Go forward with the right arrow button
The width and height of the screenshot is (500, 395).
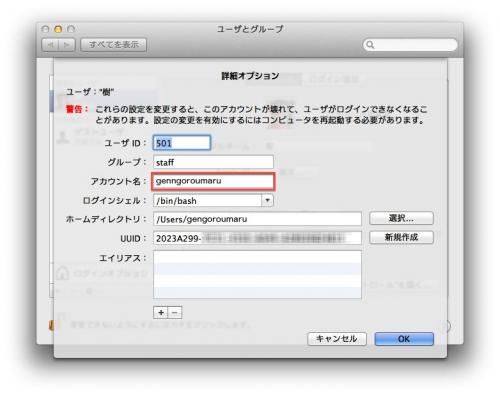[67, 44]
